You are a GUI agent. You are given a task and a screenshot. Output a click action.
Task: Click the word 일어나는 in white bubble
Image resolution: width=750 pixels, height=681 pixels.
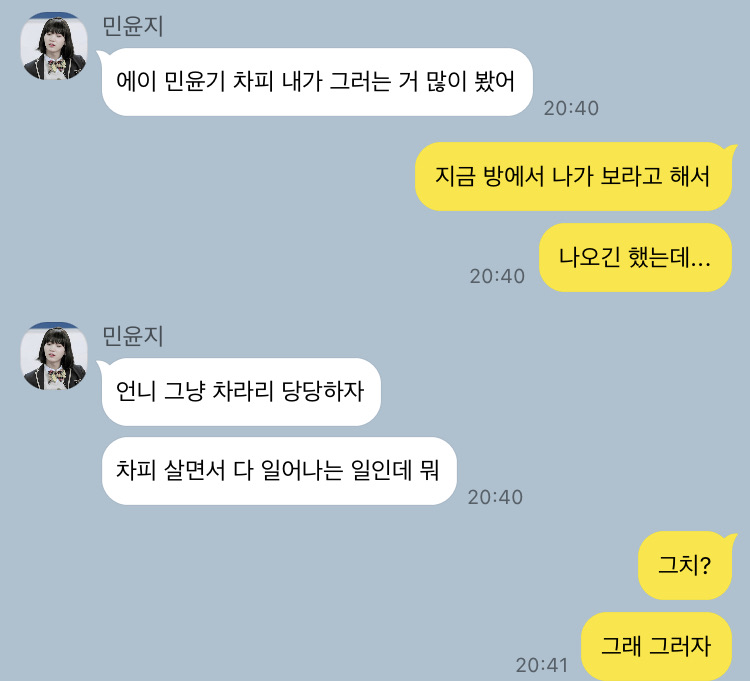click(302, 470)
